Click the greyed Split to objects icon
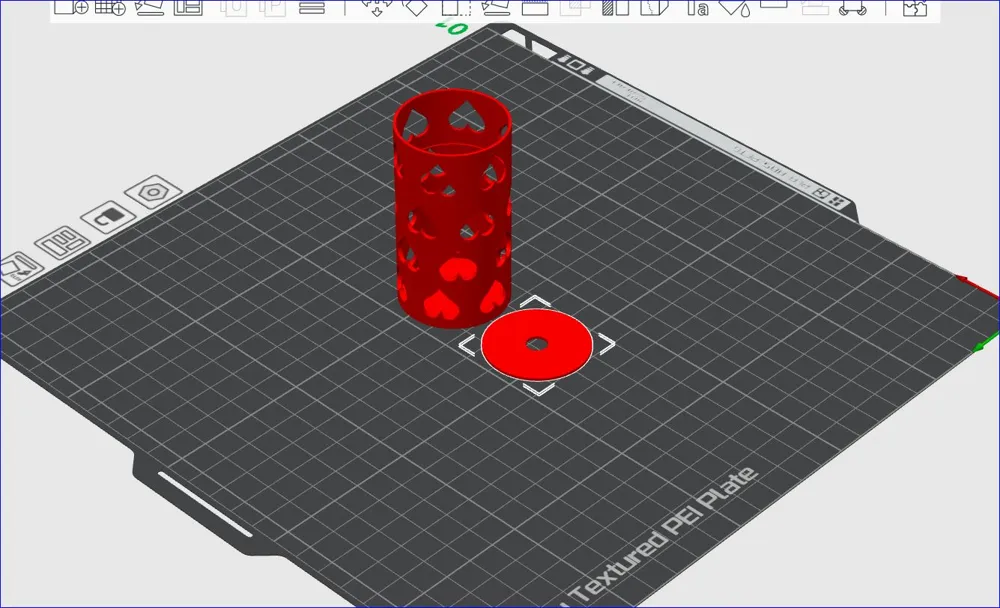The image size is (1000, 608). [x=233, y=8]
